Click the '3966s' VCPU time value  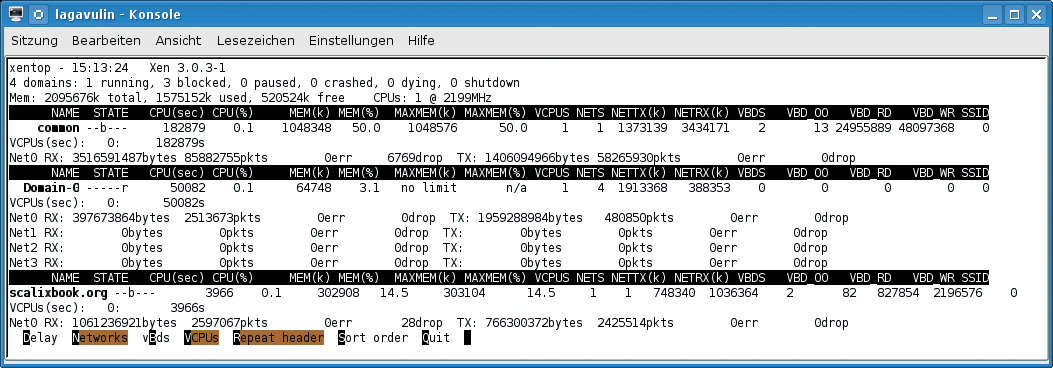[187, 308]
